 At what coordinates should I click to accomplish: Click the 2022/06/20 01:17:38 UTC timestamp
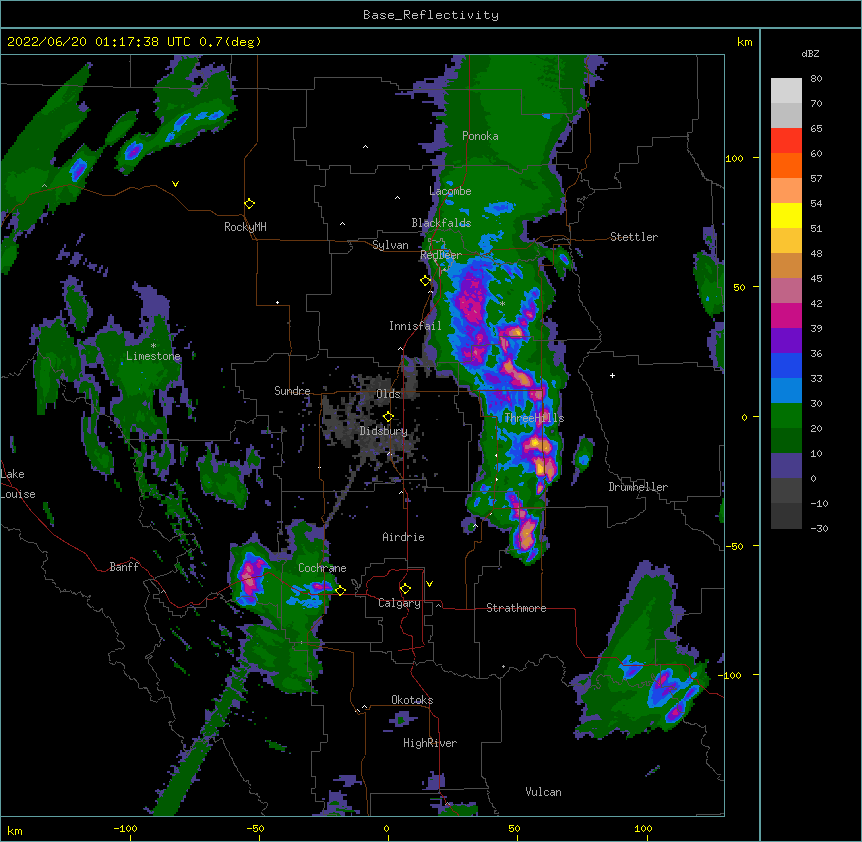(99, 42)
